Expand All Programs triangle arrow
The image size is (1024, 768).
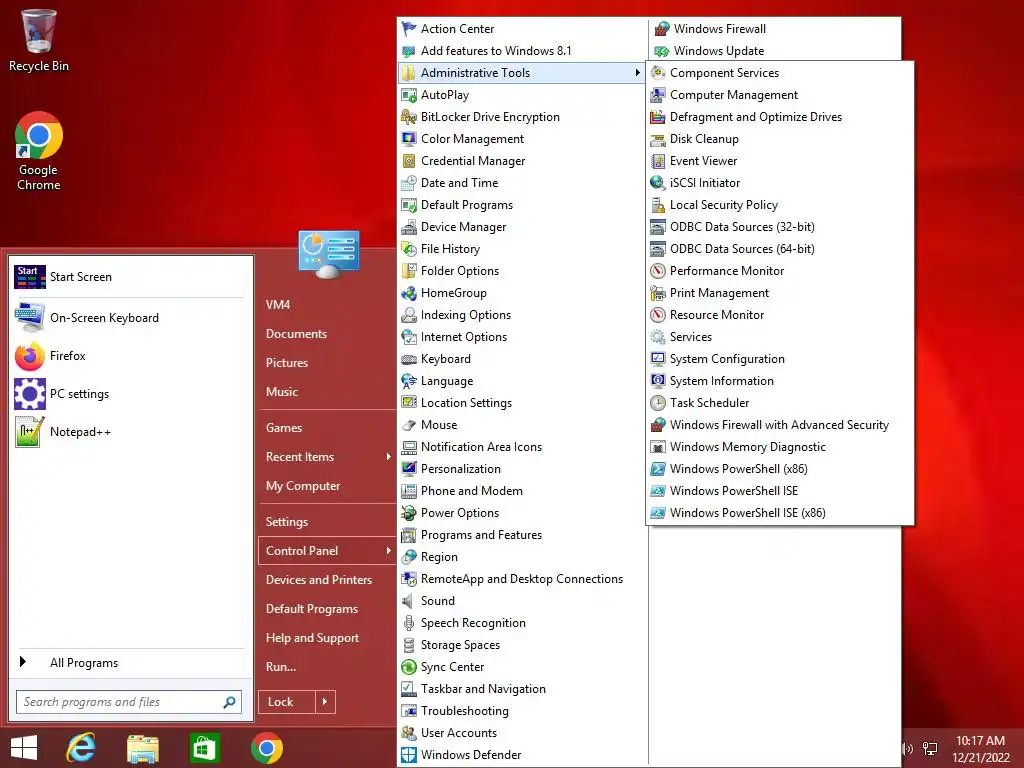click(23, 662)
